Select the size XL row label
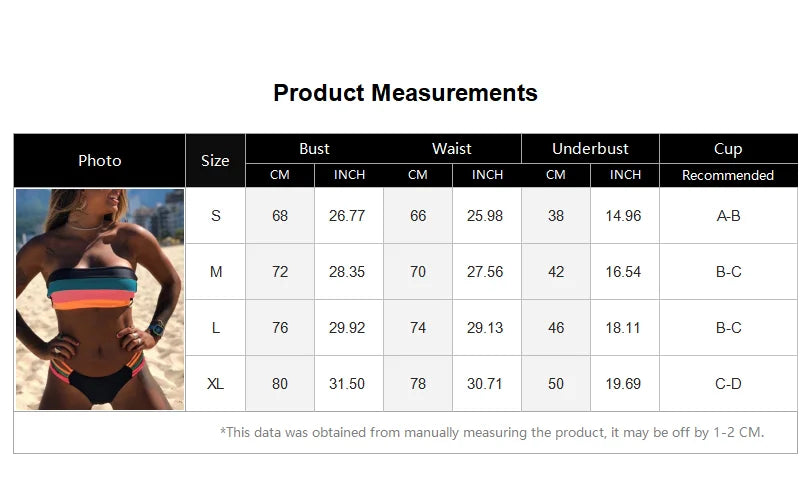The height and width of the screenshot is (482, 810). coord(215,383)
